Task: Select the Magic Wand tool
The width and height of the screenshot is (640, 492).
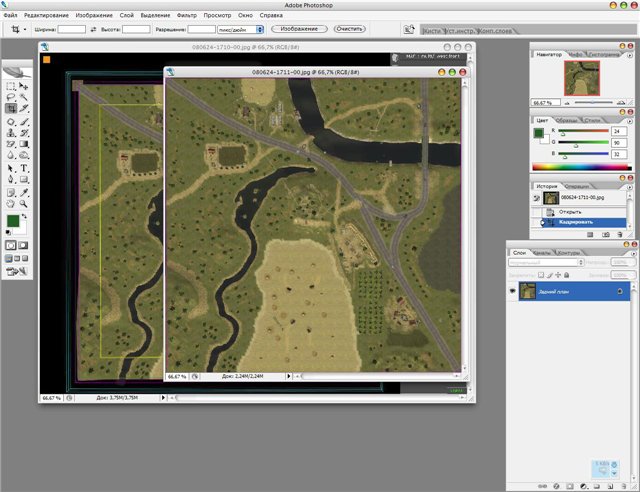Action: (x=24, y=97)
